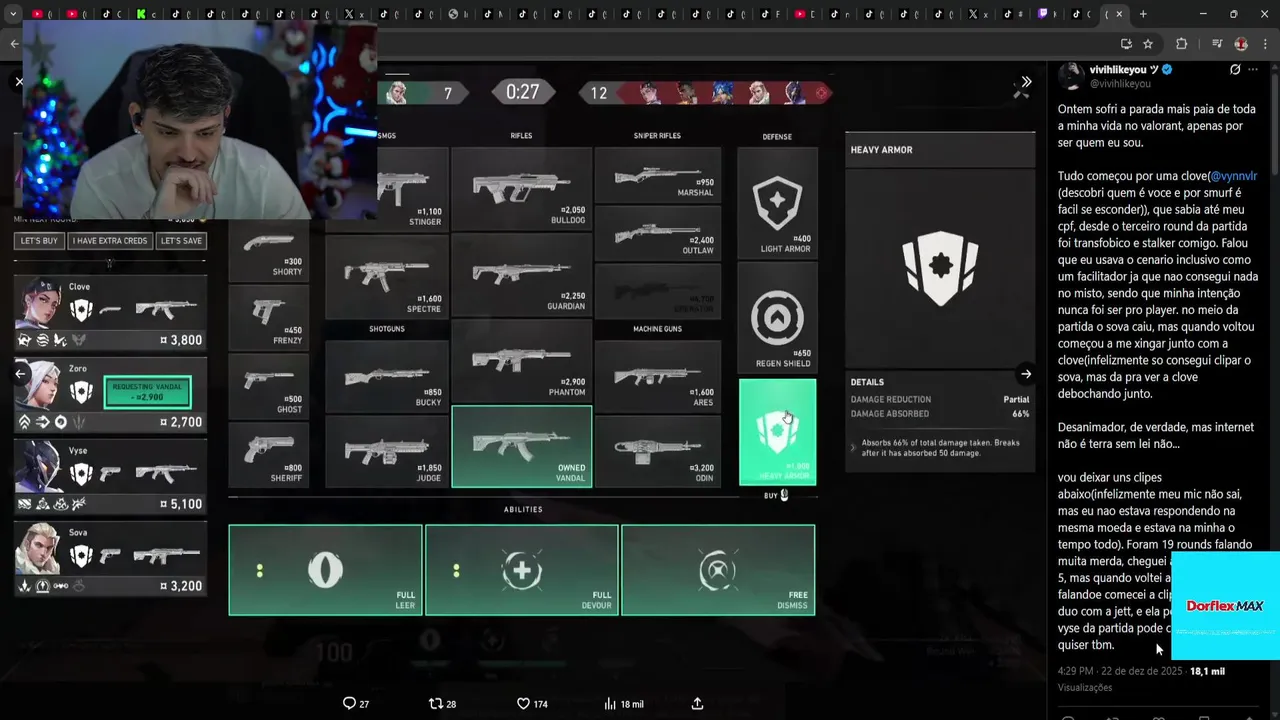Bookmark this page with the star icon
Image resolution: width=1280 pixels, height=720 pixels.
coord(1148,44)
